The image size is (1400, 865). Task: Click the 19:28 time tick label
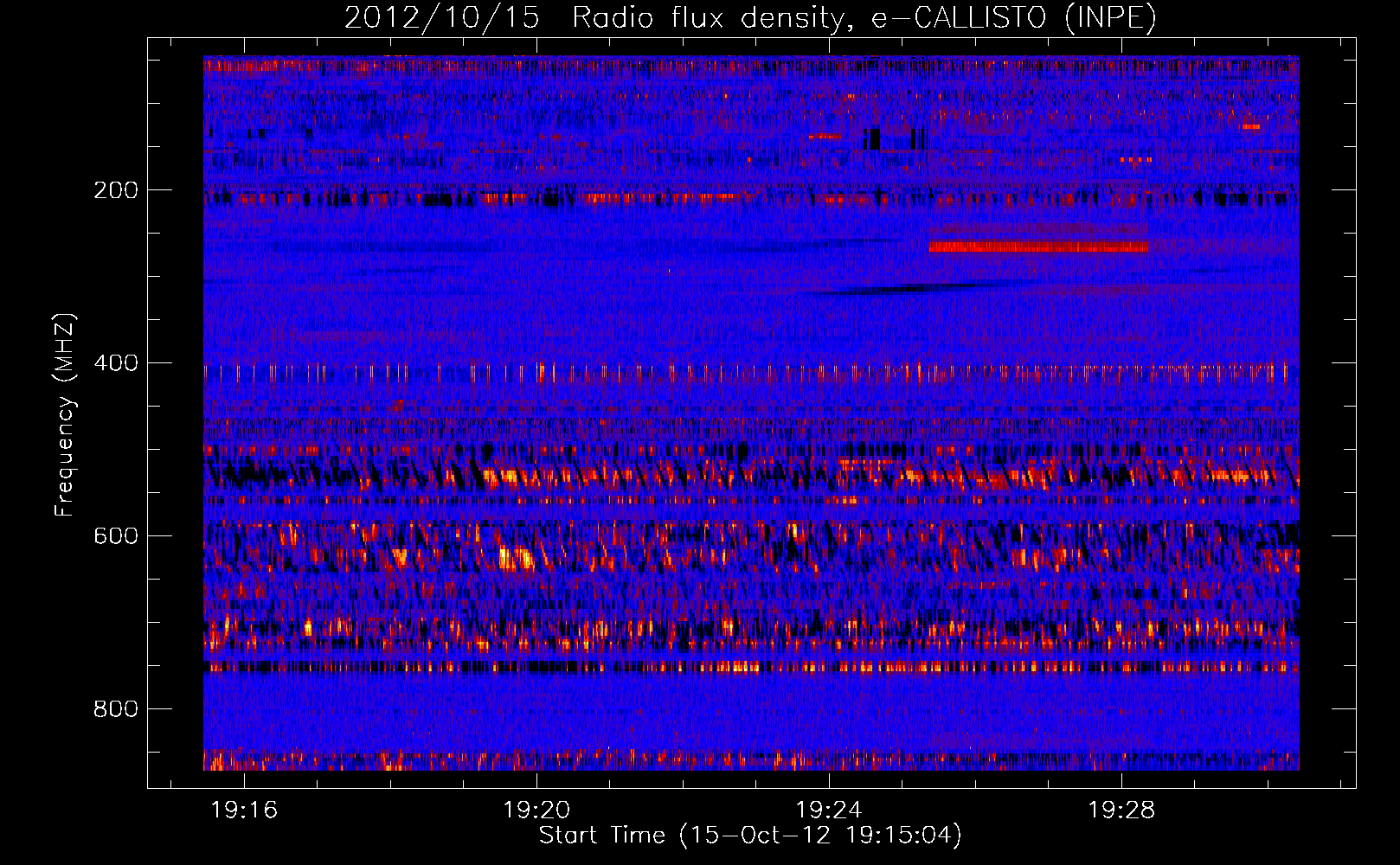[x=1121, y=811]
